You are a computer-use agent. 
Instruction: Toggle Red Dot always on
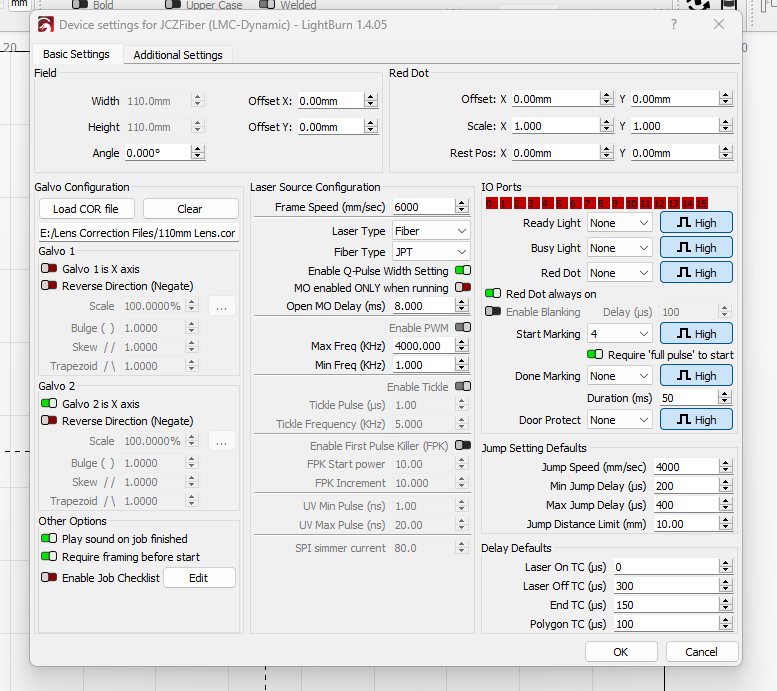pos(493,293)
